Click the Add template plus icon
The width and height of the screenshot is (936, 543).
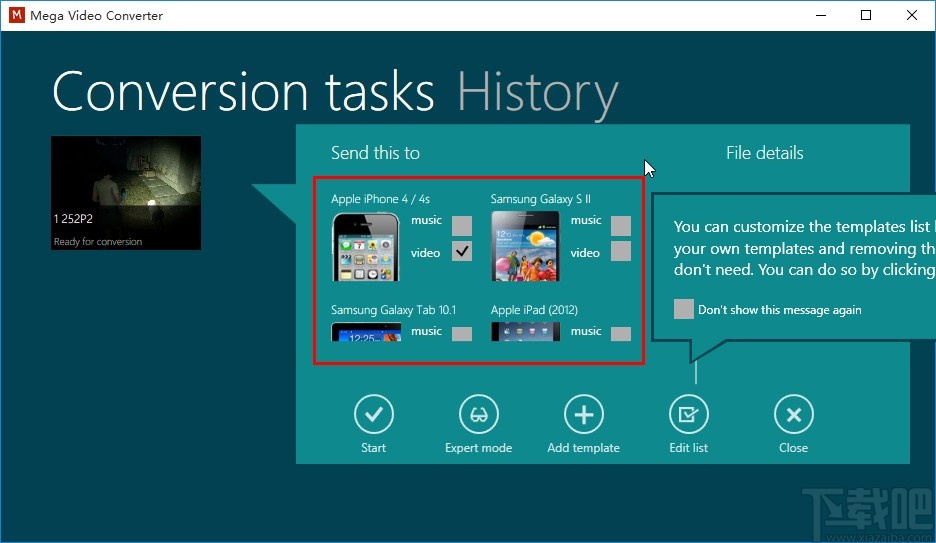[584, 414]
